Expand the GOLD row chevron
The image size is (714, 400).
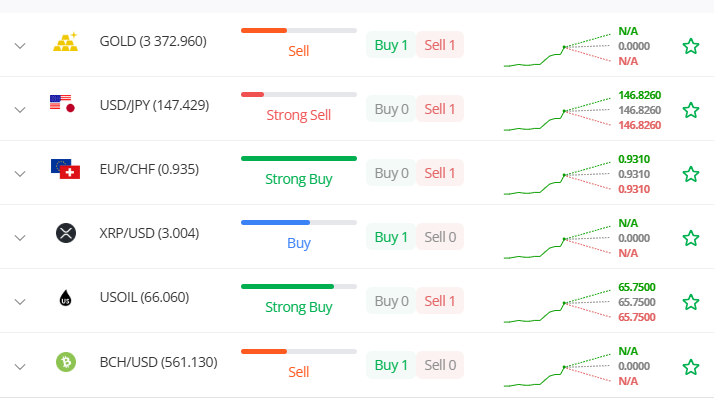(x=20, y=46)
